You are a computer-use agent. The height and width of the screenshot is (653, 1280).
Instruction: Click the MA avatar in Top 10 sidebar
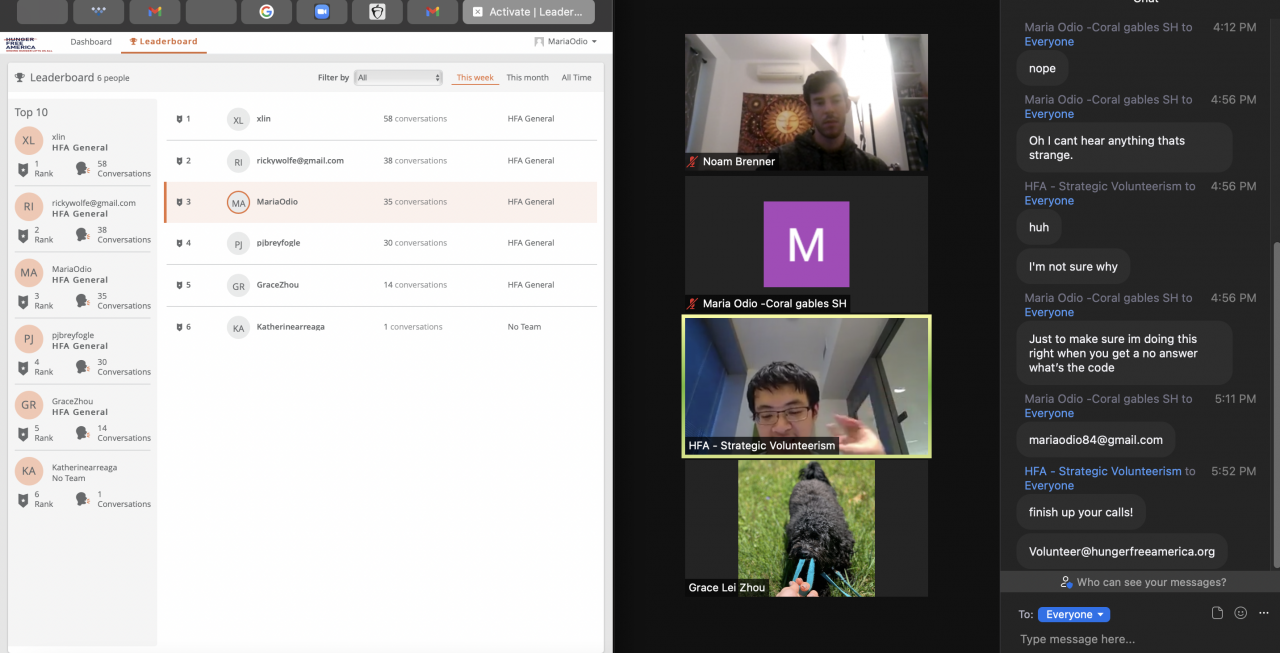pos(29,273)
